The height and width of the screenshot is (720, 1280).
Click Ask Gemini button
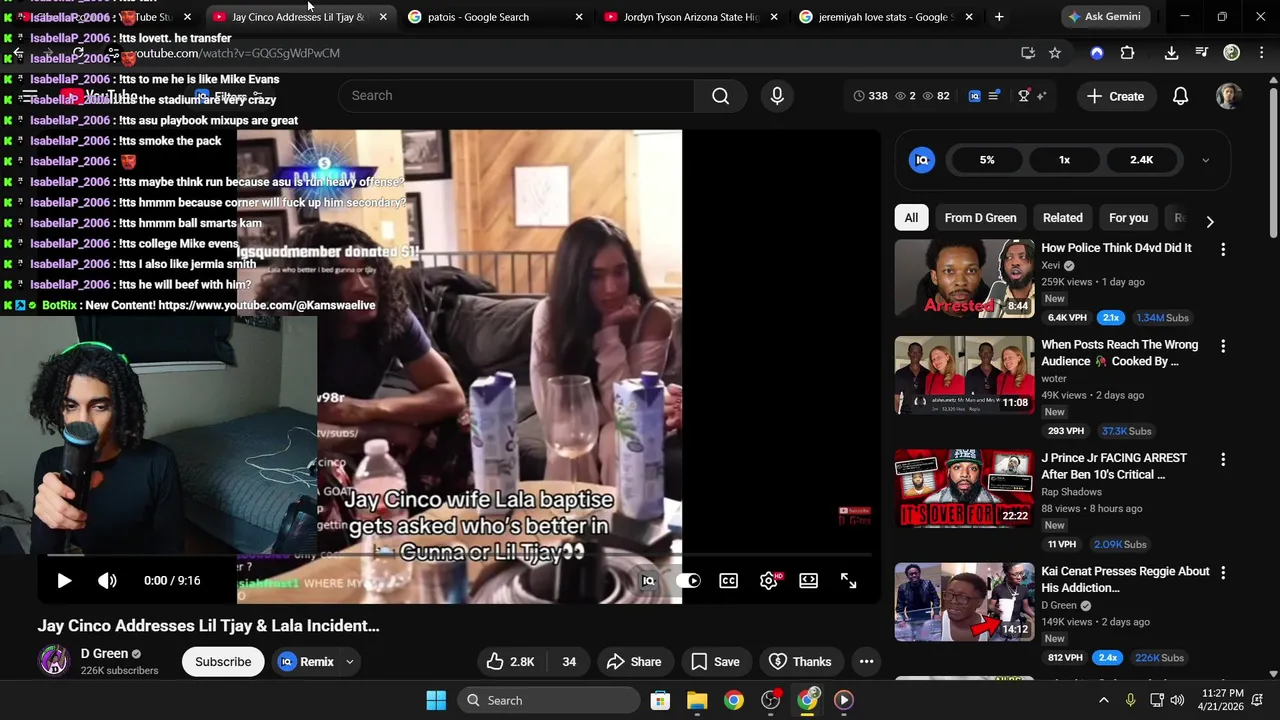click(x=1104, y=17)
